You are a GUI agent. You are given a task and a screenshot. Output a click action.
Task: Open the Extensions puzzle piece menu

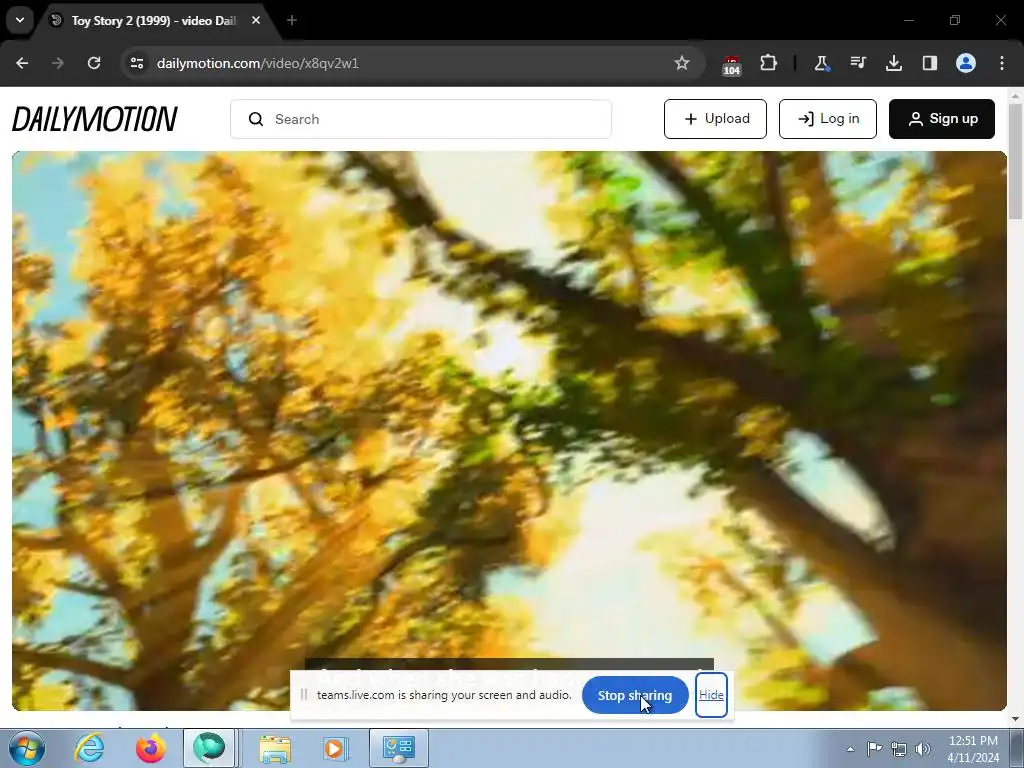769,63
